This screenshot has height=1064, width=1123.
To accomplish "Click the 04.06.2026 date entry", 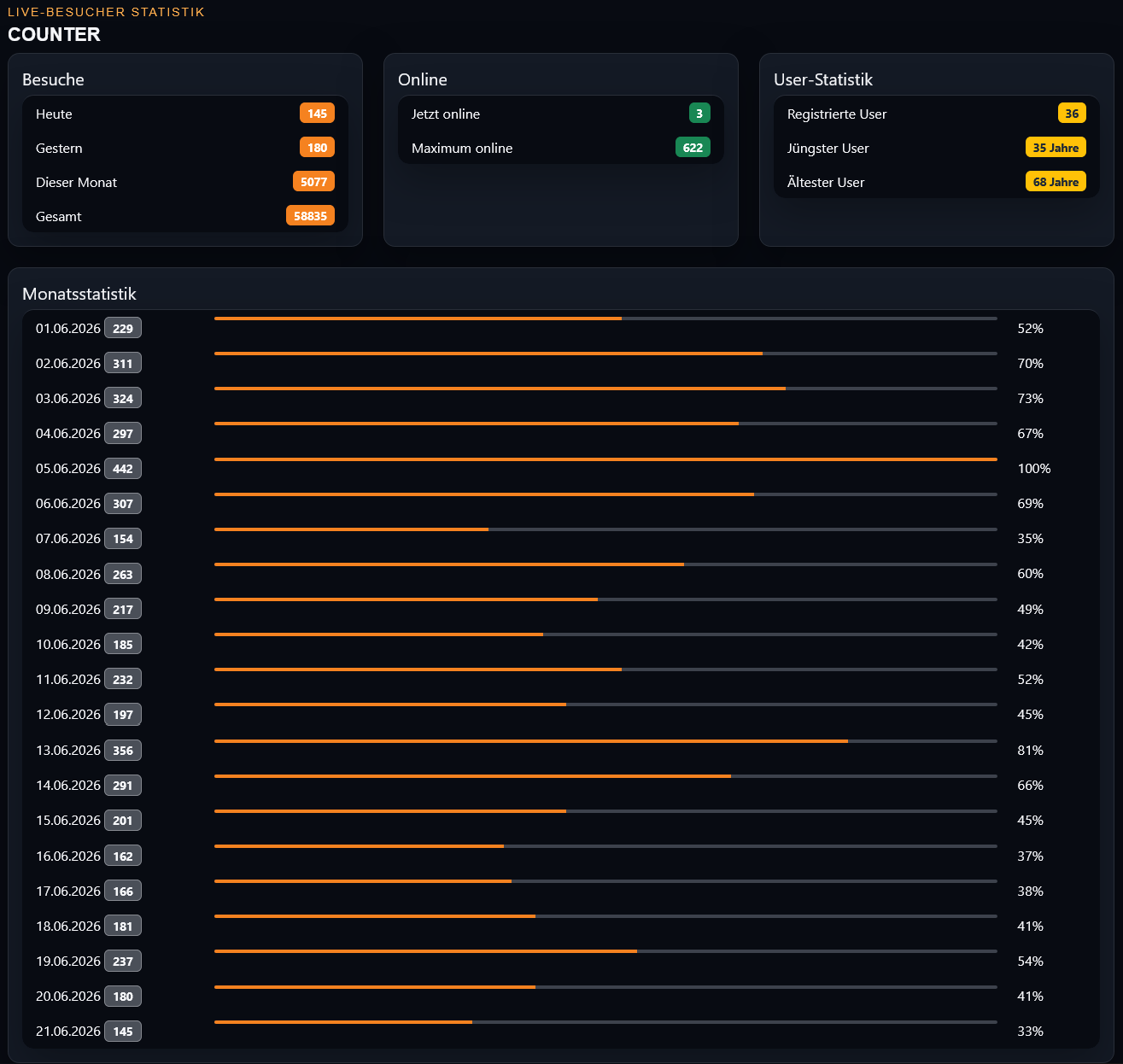I will point(68,434).
